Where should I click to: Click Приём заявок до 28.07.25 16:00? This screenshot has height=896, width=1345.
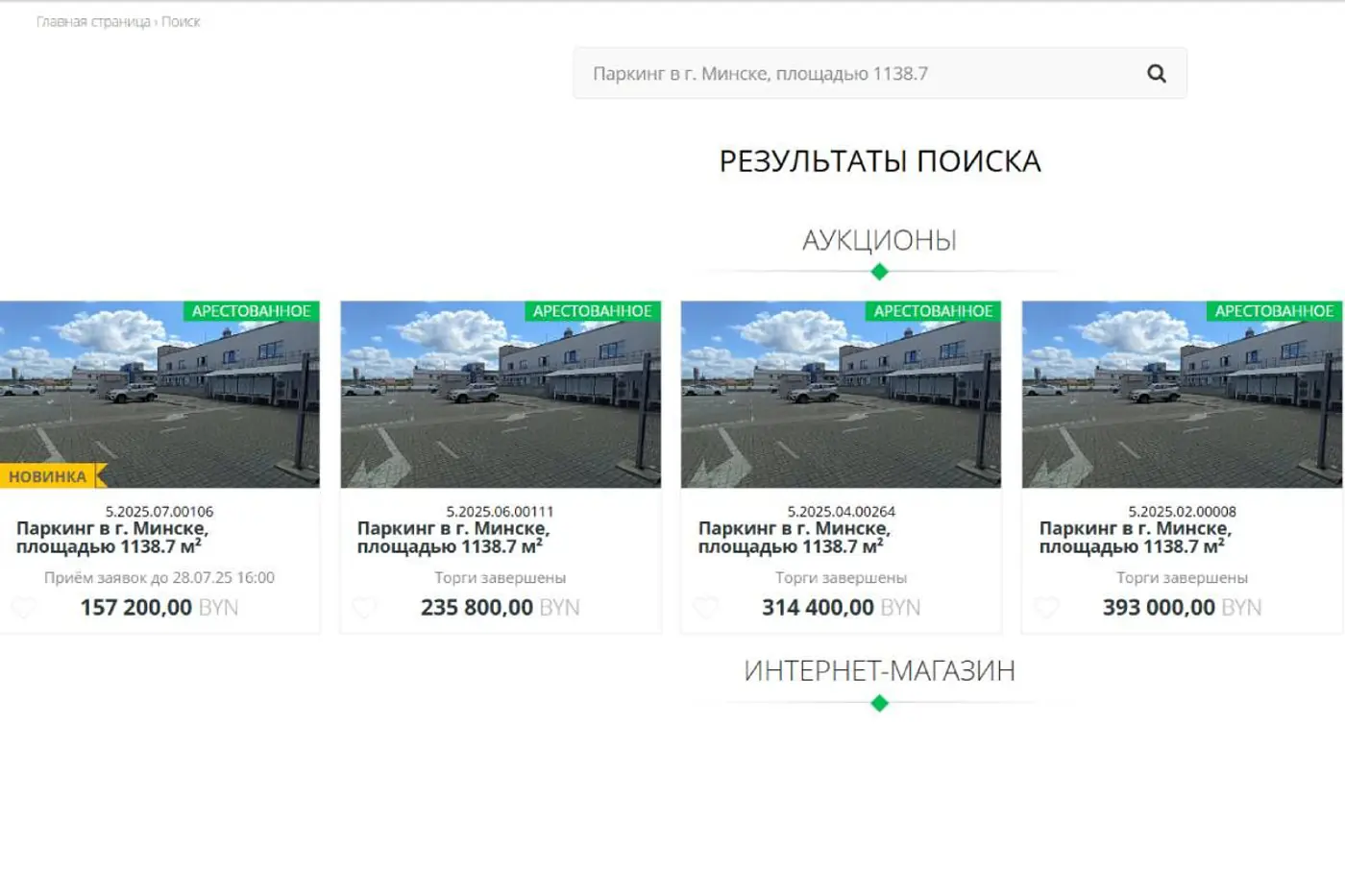159,578
